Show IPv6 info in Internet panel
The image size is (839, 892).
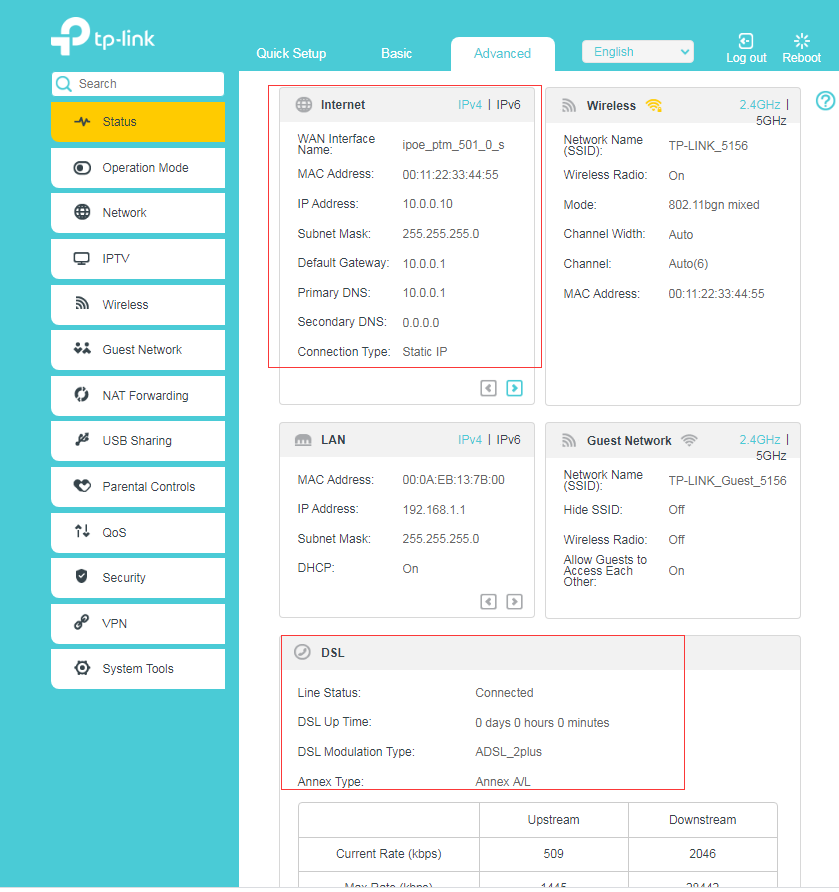509,105
